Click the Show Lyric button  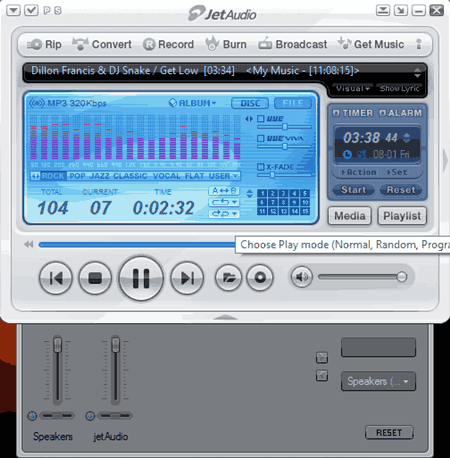point(399,88)
